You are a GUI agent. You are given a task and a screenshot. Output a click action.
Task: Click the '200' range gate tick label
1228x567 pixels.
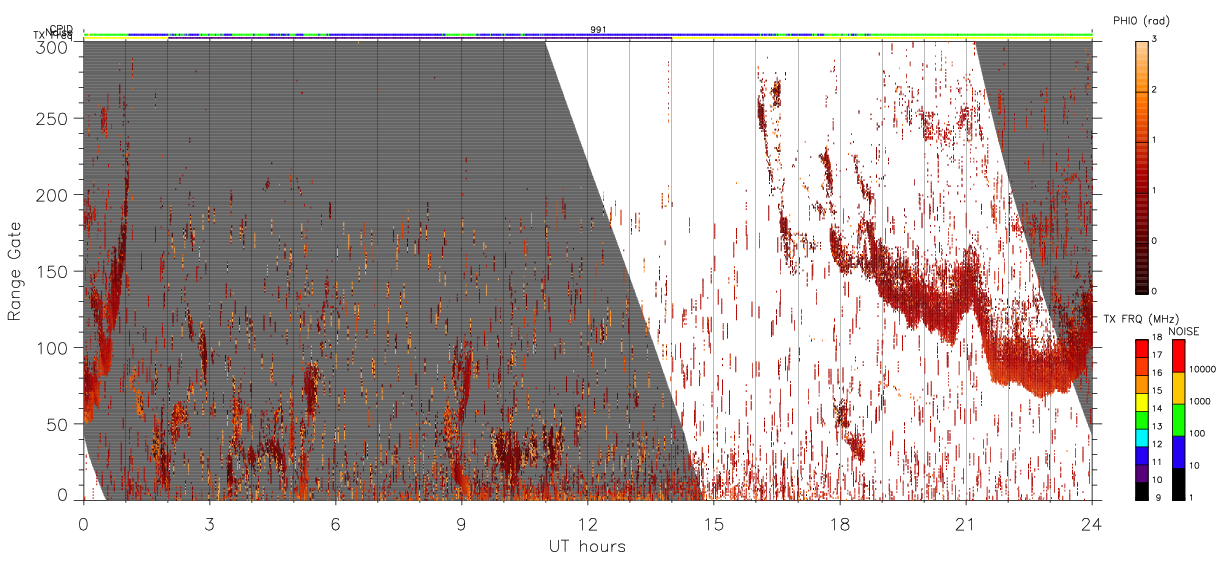pos(53,195)
